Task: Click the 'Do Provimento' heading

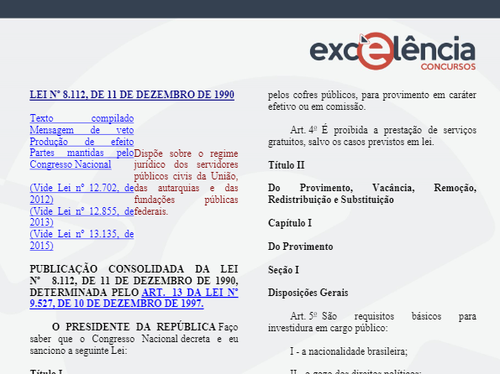Action: point(300,246)
